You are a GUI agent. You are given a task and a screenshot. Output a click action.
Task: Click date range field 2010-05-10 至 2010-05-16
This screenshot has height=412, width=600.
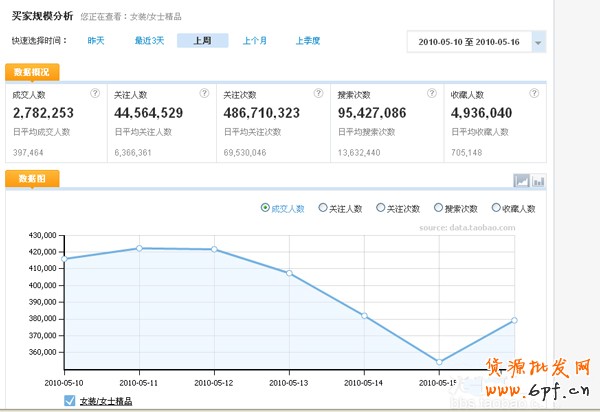pos(469,42)
